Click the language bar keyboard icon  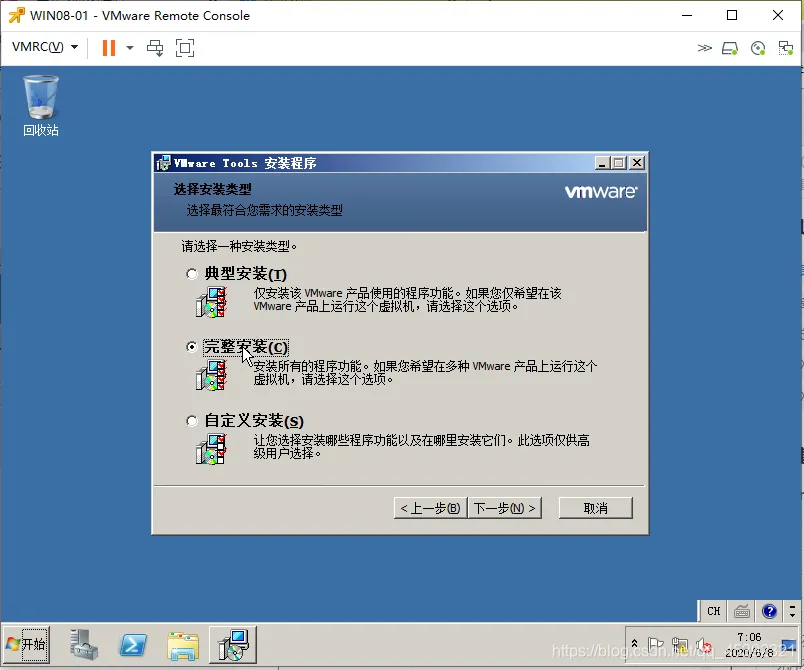coord(742,611)
